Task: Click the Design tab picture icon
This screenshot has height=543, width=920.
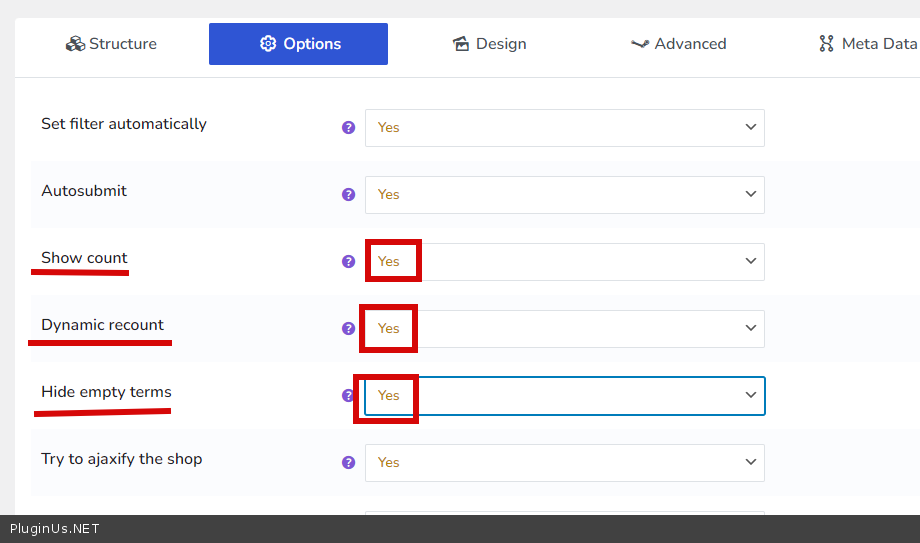Action: [x=461, y=44]
